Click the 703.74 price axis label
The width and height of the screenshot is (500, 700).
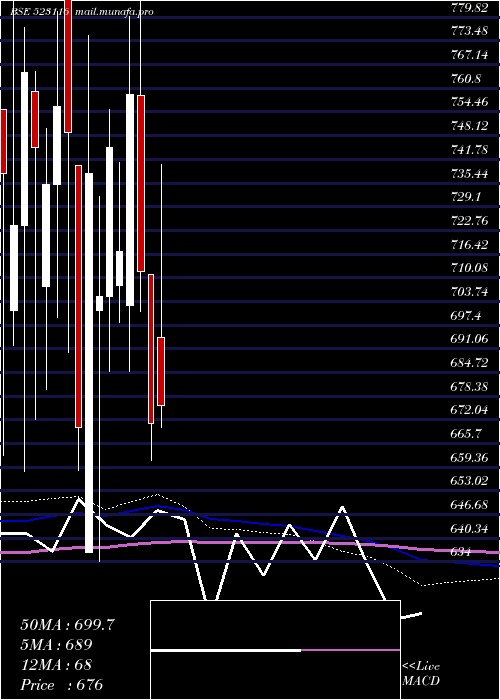point(469,292)
